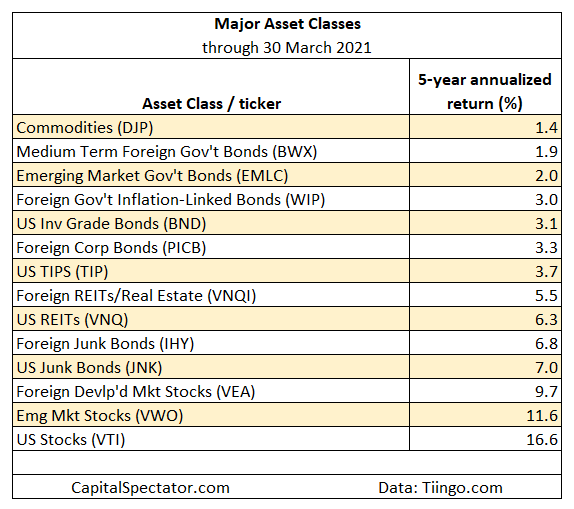Image resolution: width=574 pixels, height=509 pixels.
Task: Click Foreign Corp Bonds (PICB) label
Action: 111,248
